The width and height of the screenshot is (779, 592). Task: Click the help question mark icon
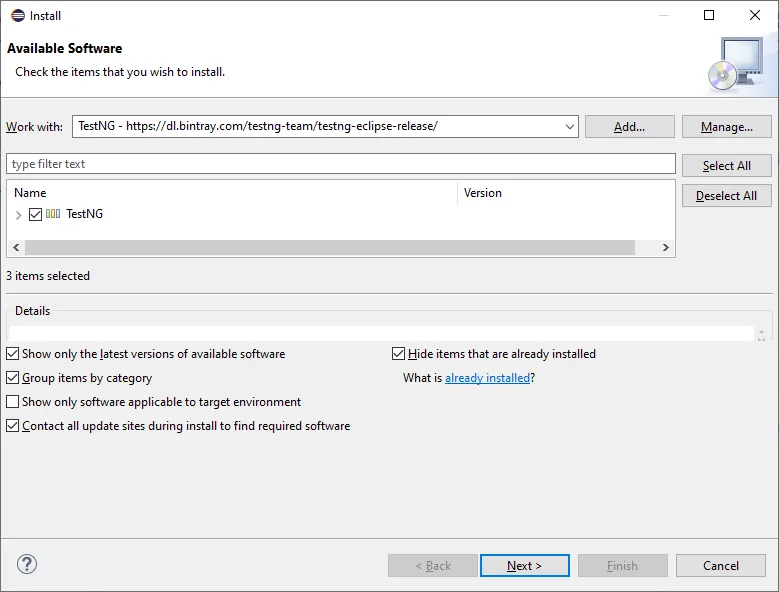point(27,564)
